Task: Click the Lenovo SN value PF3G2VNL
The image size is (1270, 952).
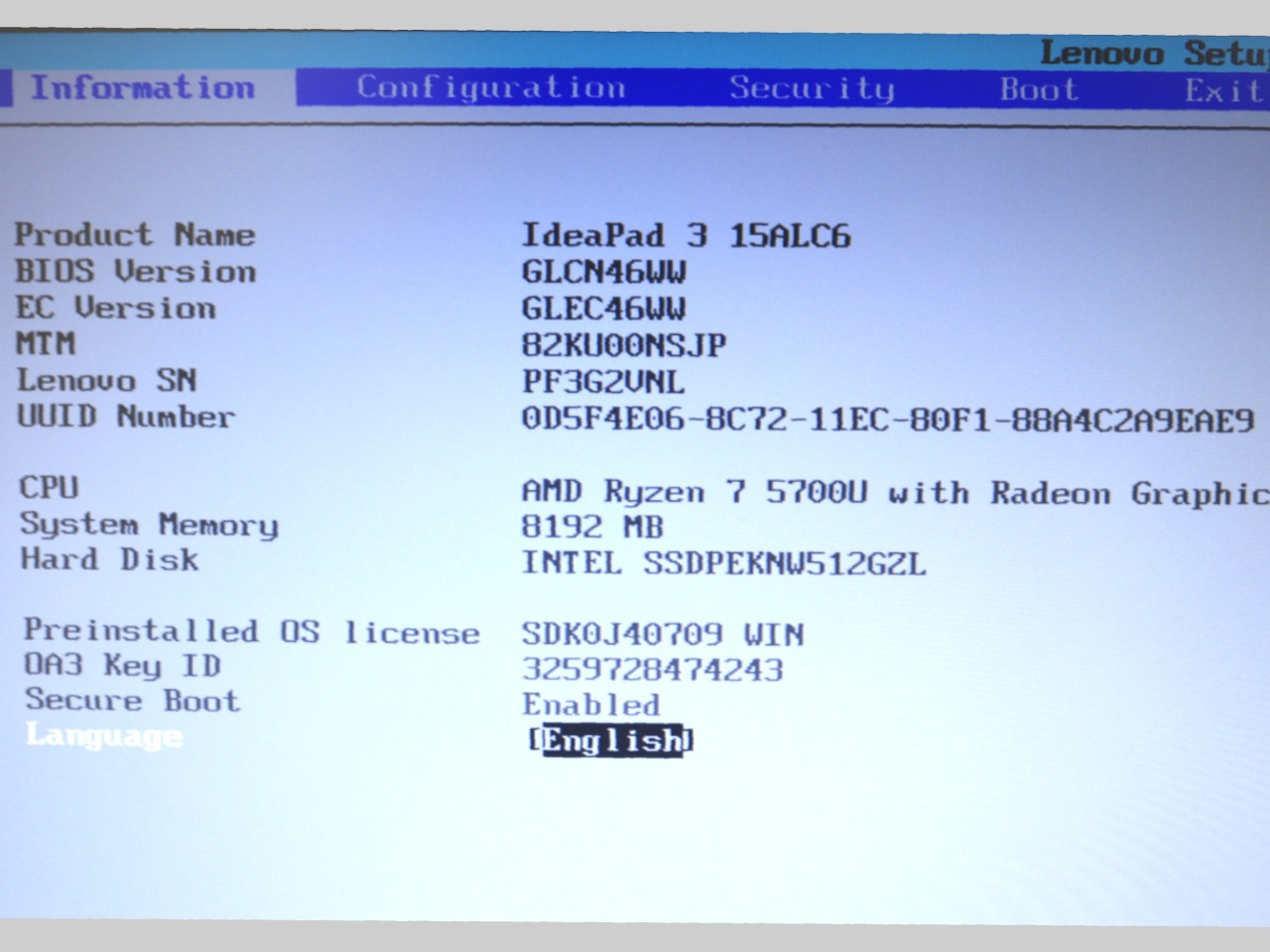Action: click(602, 382)
